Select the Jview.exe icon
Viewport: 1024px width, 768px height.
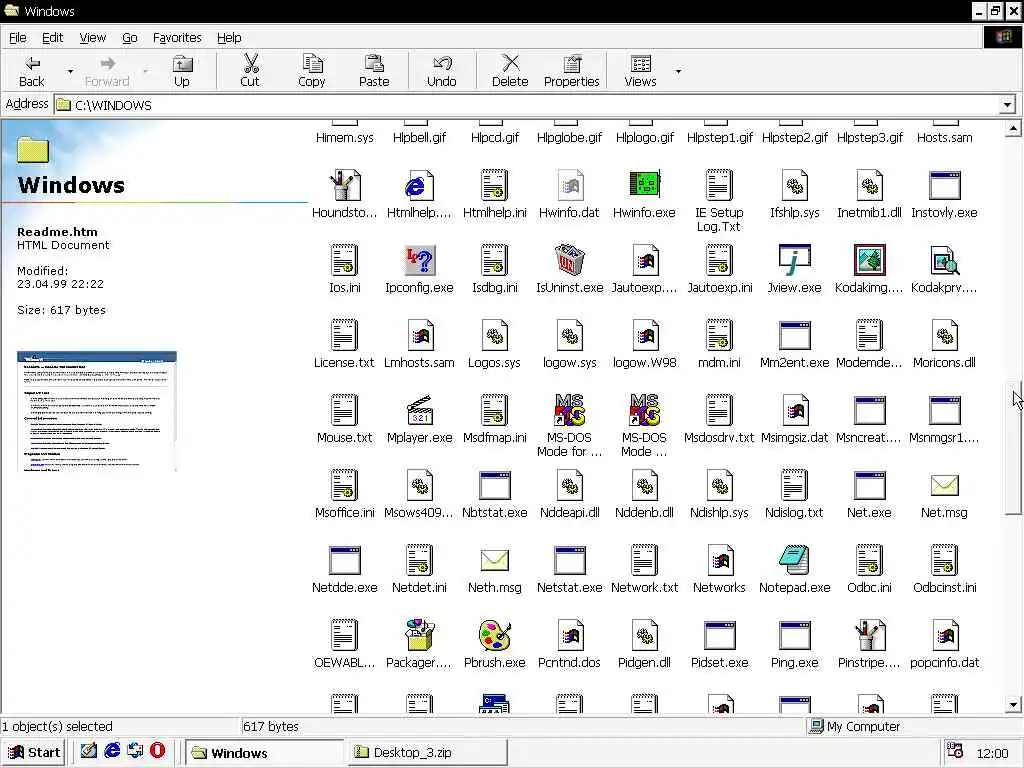click(x=794, y=260)
